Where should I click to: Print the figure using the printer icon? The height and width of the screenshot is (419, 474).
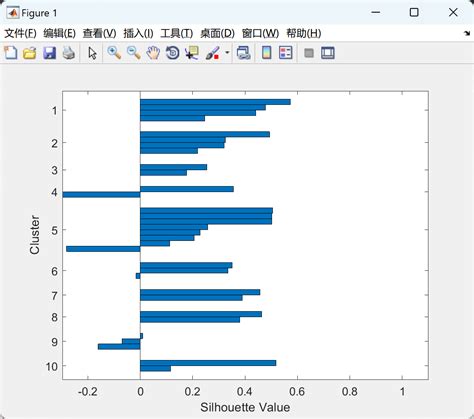coord(69,53)
